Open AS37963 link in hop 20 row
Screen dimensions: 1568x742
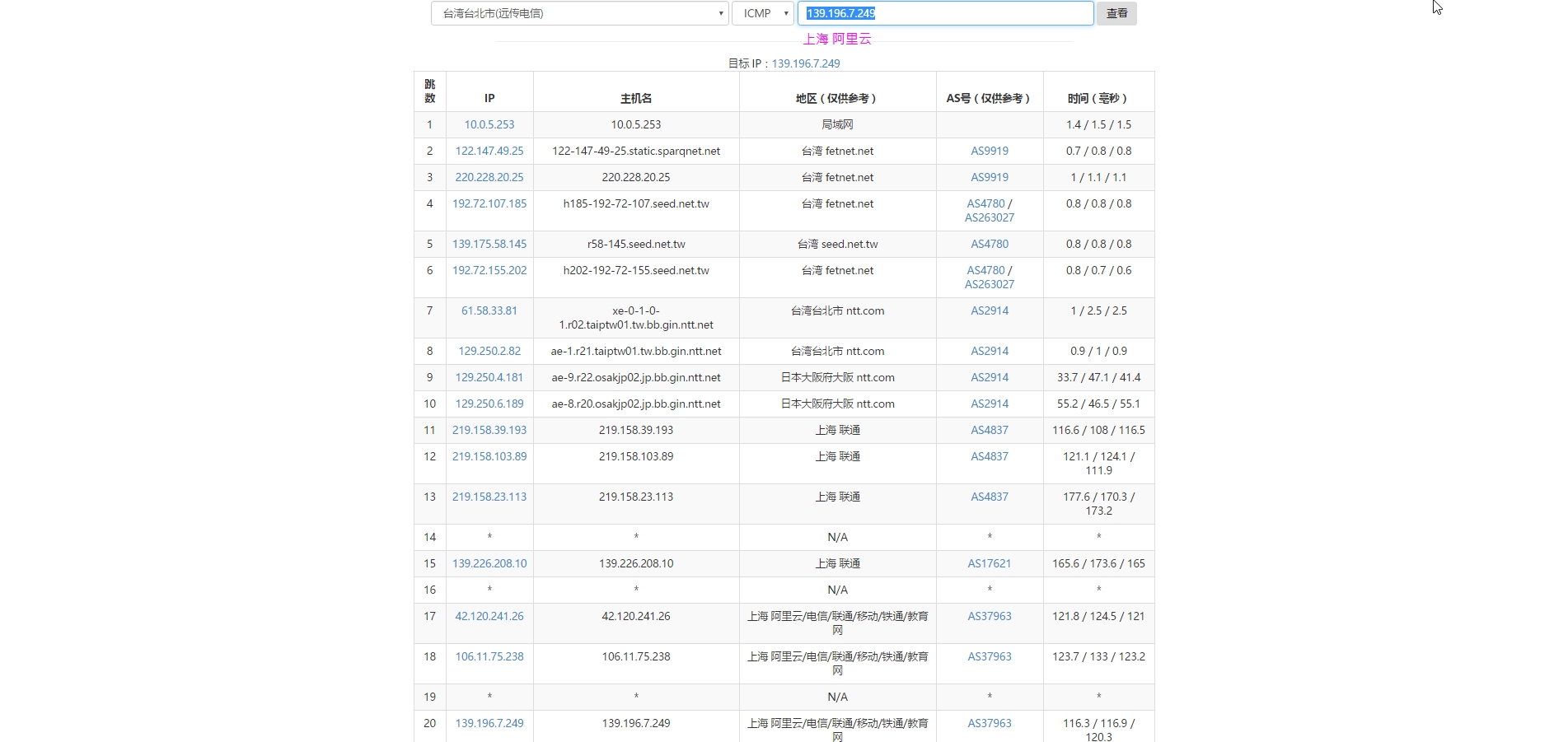pos(990,723)
